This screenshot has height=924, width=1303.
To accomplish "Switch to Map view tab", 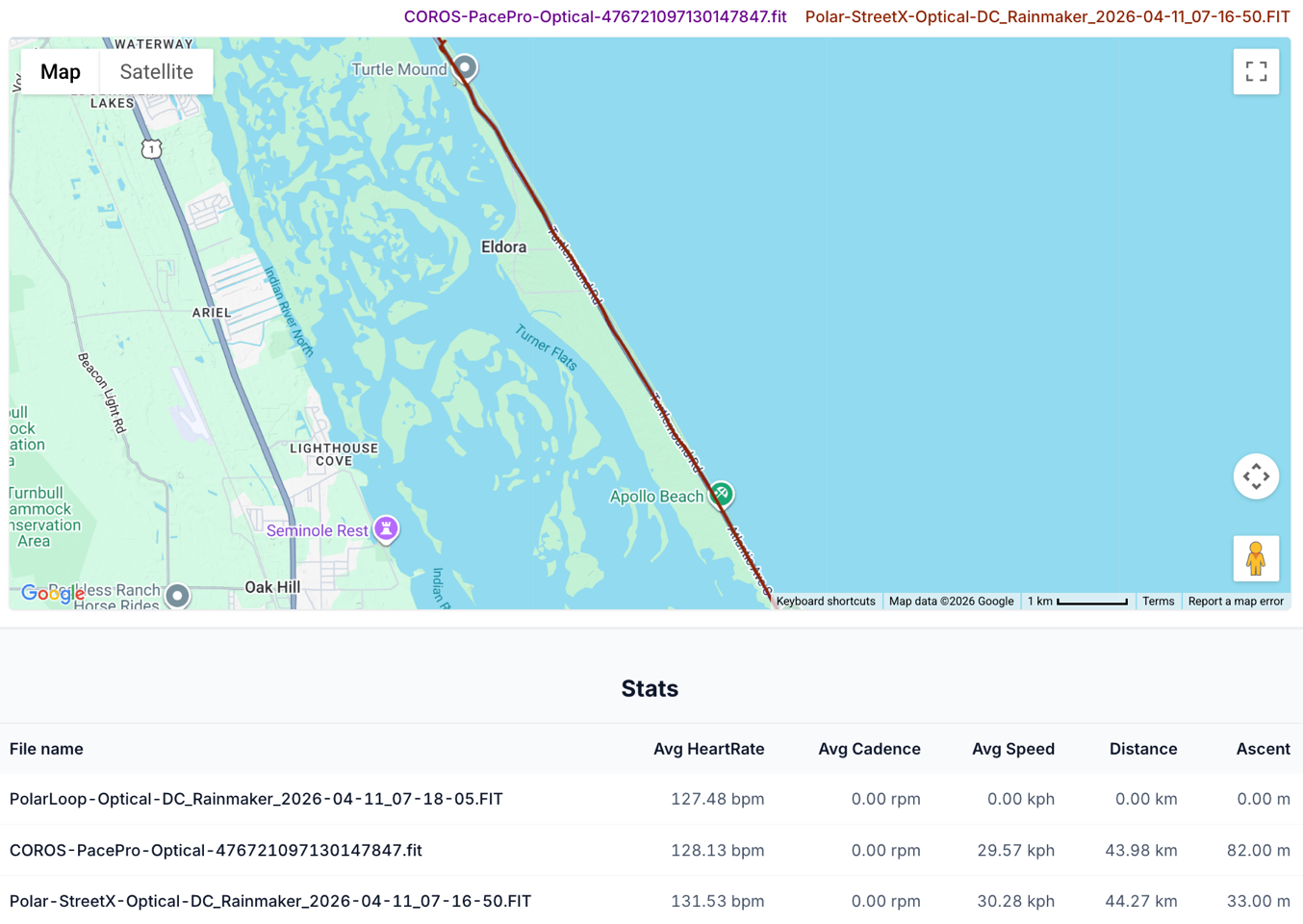I will [61, 71].
